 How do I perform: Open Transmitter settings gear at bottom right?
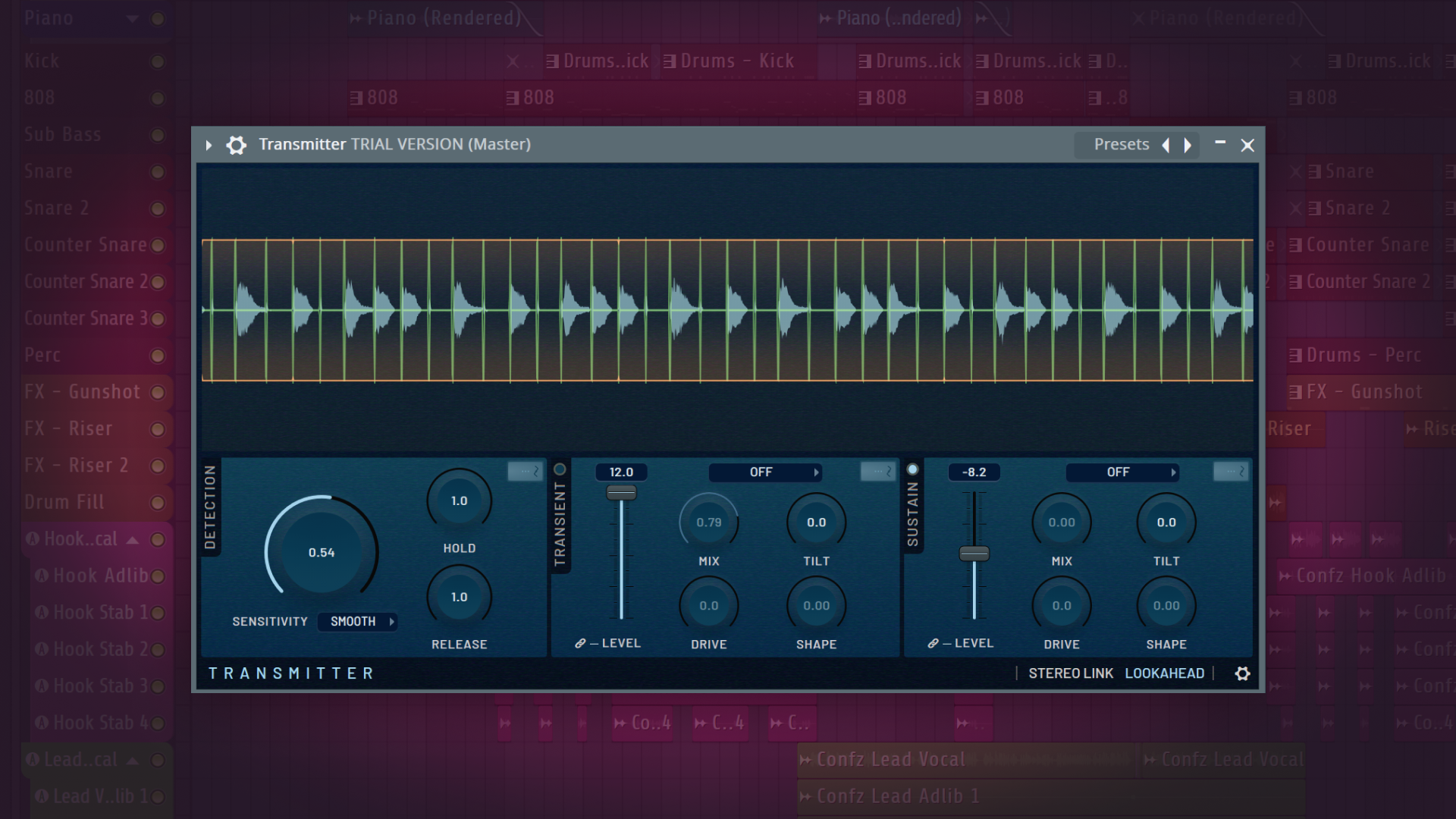[x=1242, y=673]
